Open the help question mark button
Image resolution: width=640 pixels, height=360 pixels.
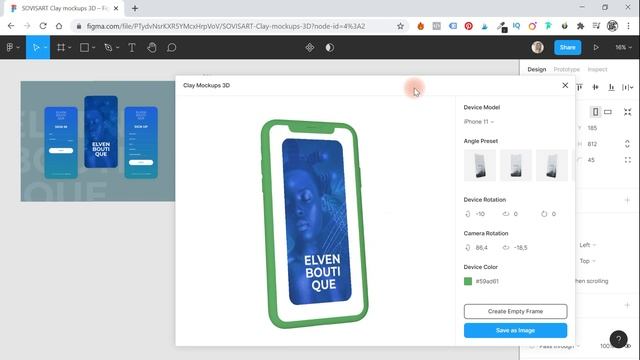(x=618, y=339)
